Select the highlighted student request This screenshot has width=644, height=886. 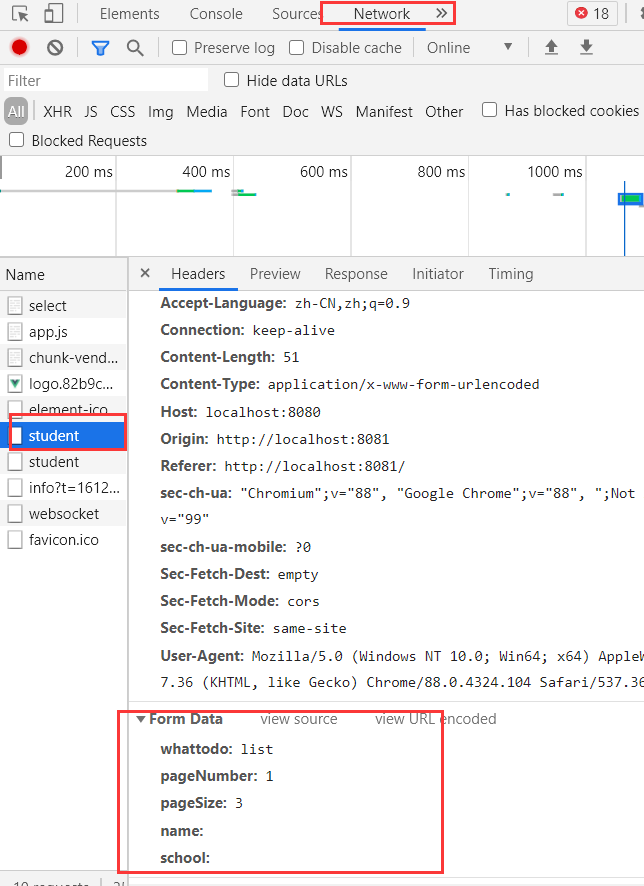pos(63,436)
